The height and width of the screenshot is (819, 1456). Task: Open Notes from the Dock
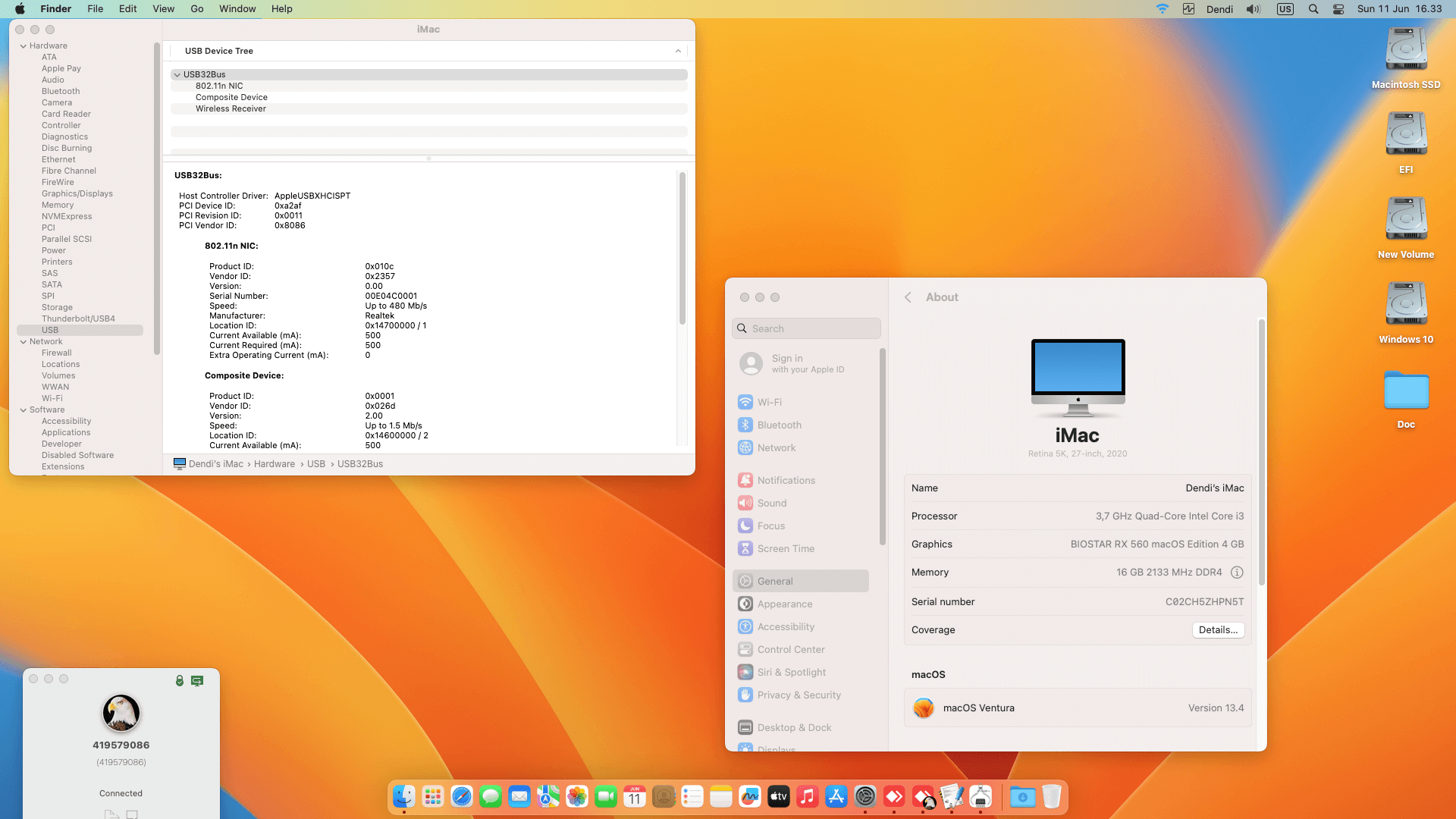(721, 797)
